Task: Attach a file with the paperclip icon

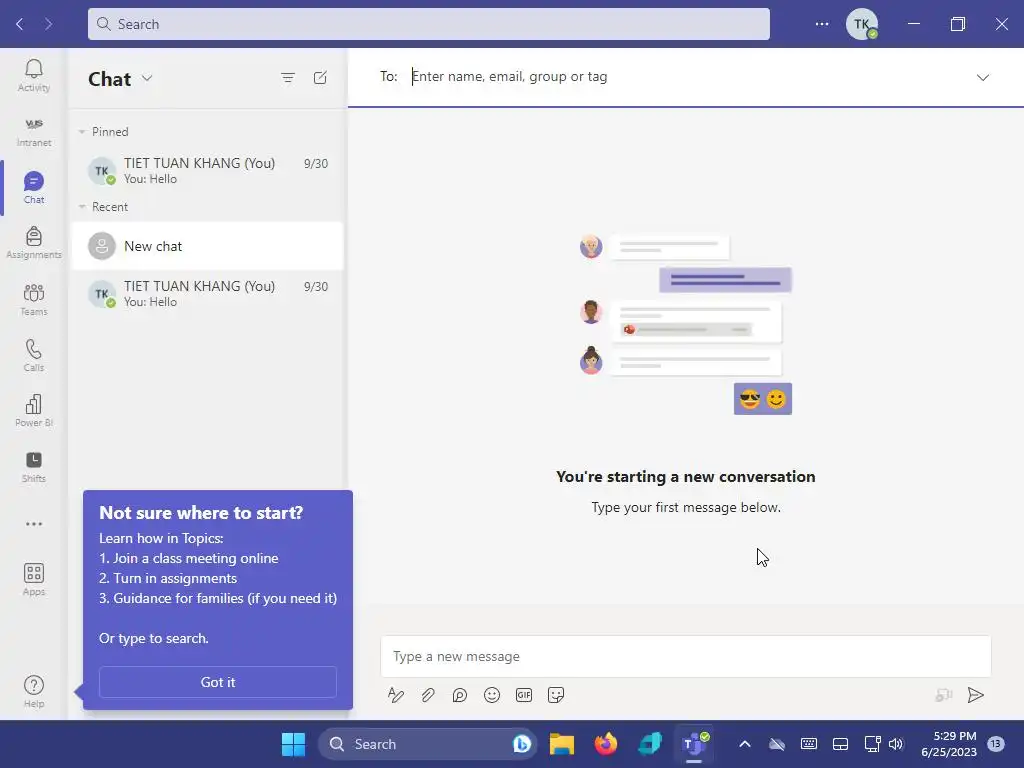Action: point(428,695)
